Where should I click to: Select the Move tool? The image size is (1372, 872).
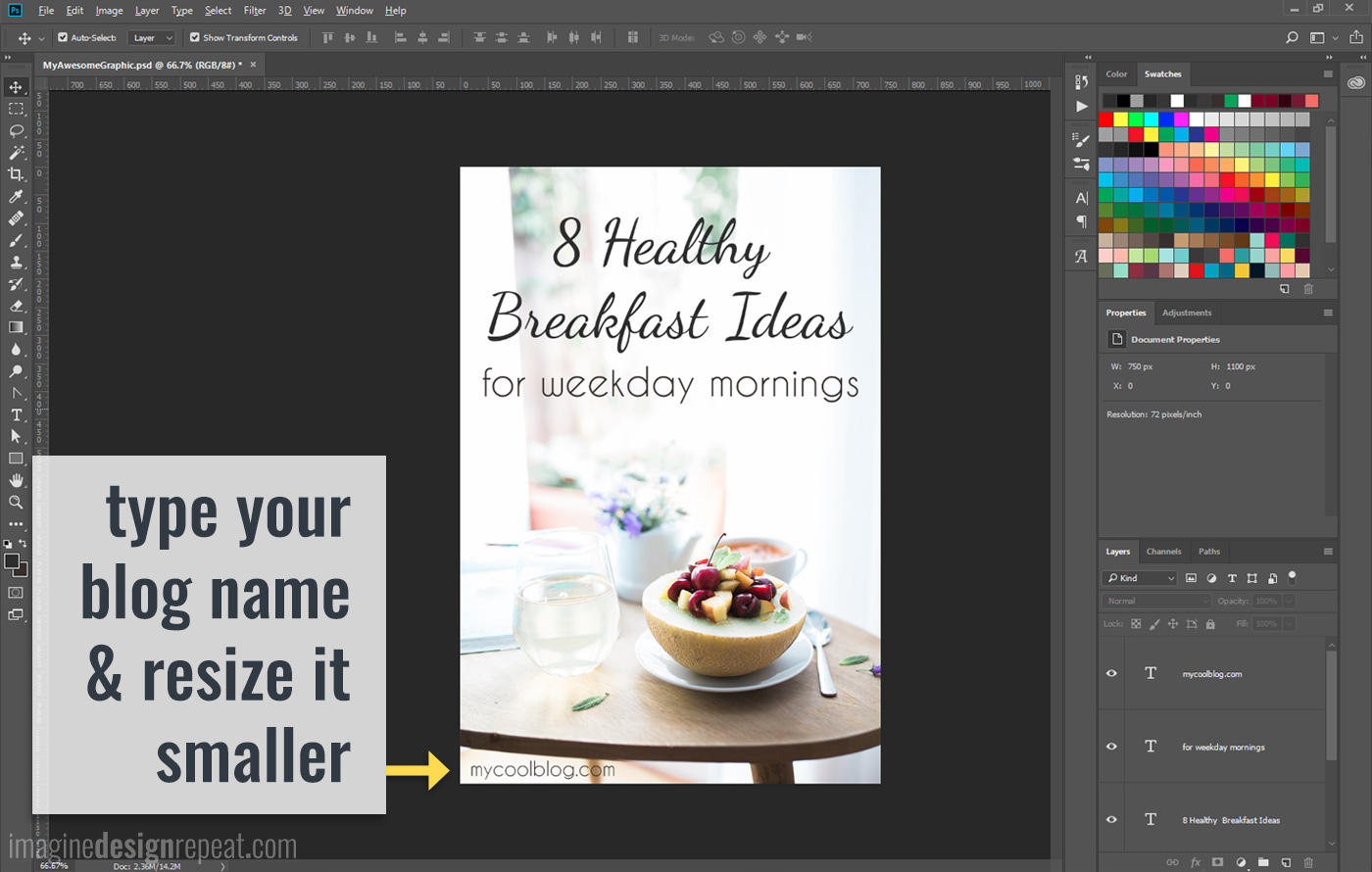point(16,86)
